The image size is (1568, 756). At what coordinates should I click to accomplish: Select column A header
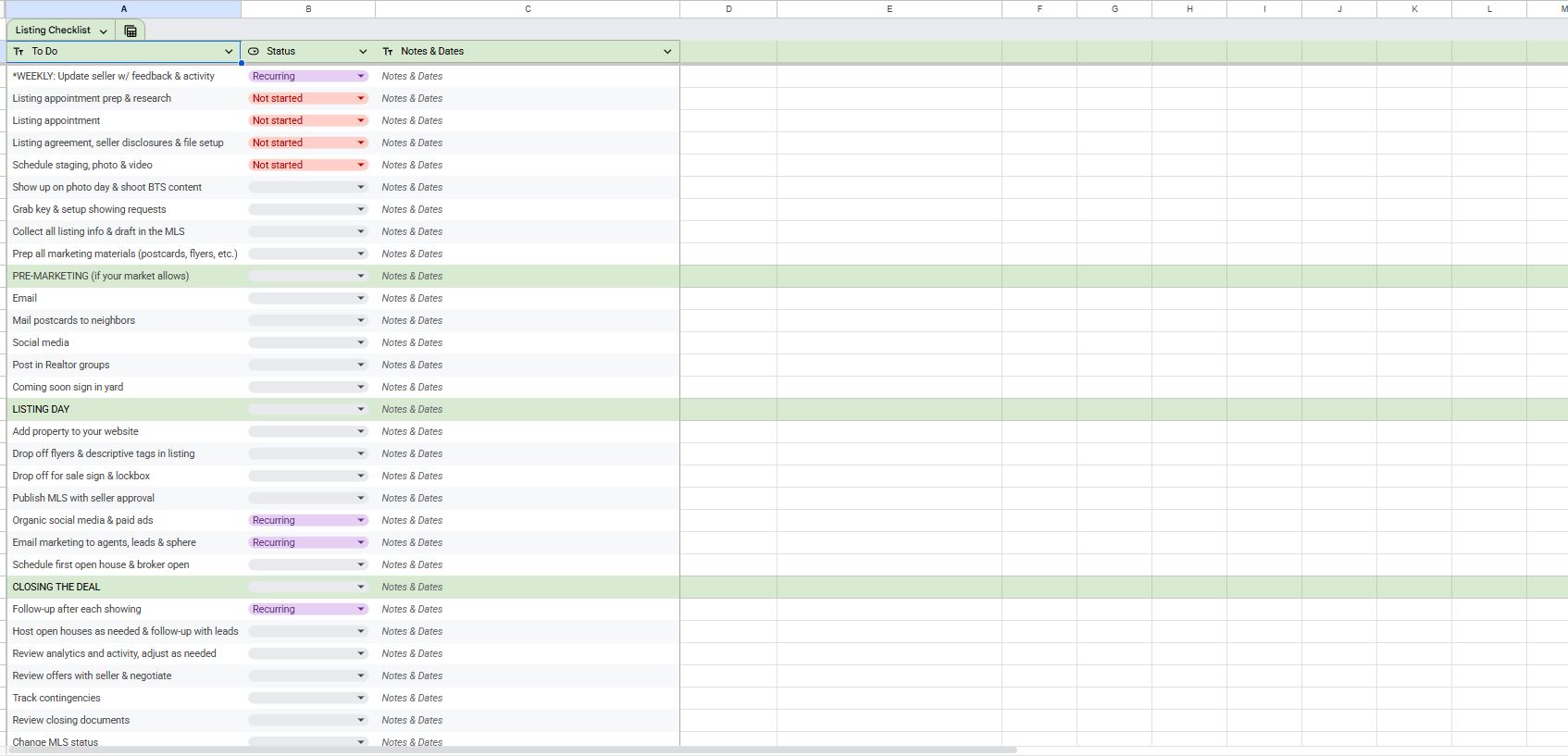click(x=123, y=8)
